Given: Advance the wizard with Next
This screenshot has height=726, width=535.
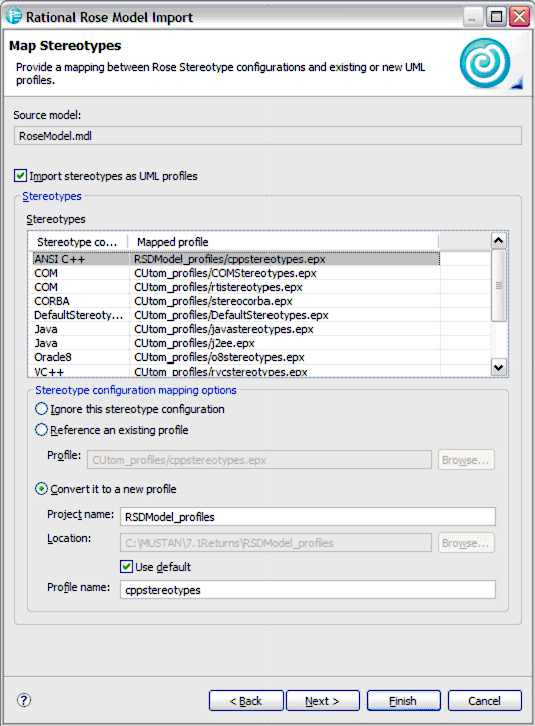Looking at the screenshot, I should 322,701.
